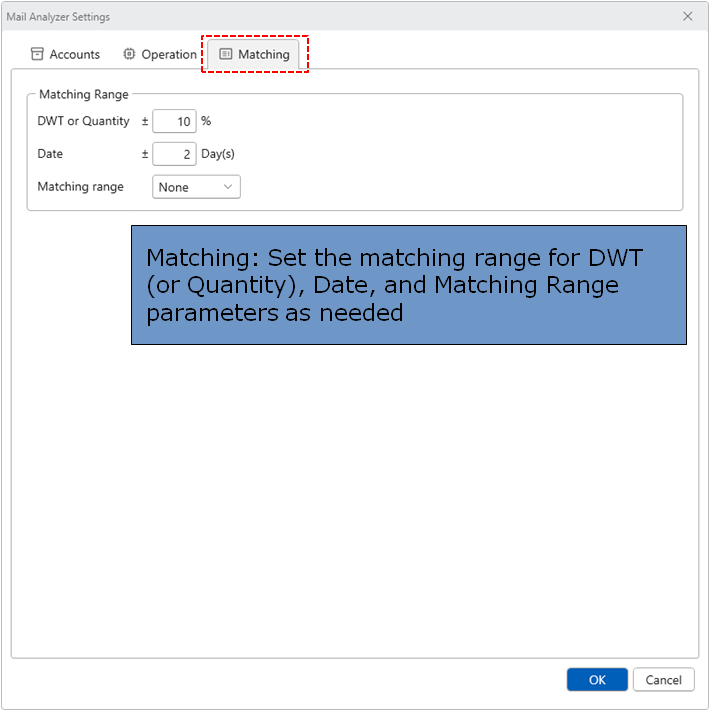Click the "DWT or Quantity" label

pos(84,121)
